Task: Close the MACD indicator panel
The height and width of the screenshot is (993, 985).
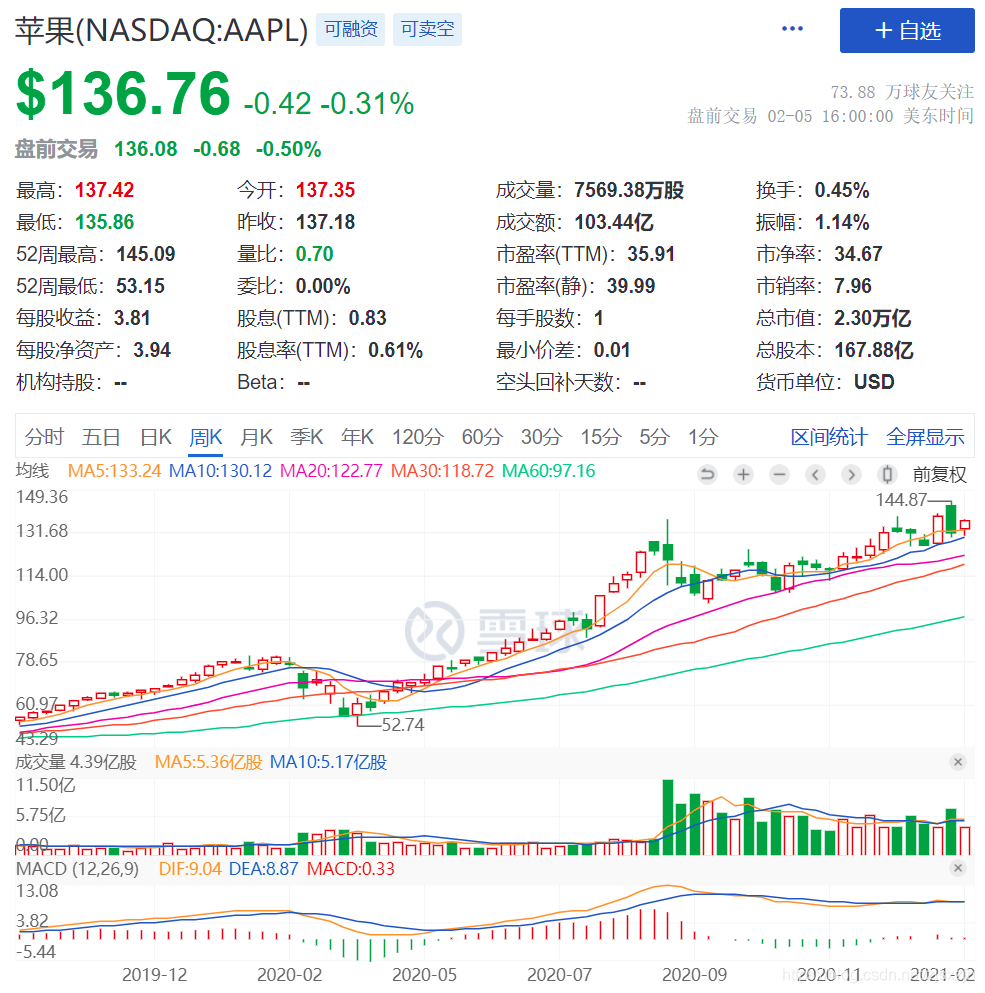Action: tap(958, 868)
